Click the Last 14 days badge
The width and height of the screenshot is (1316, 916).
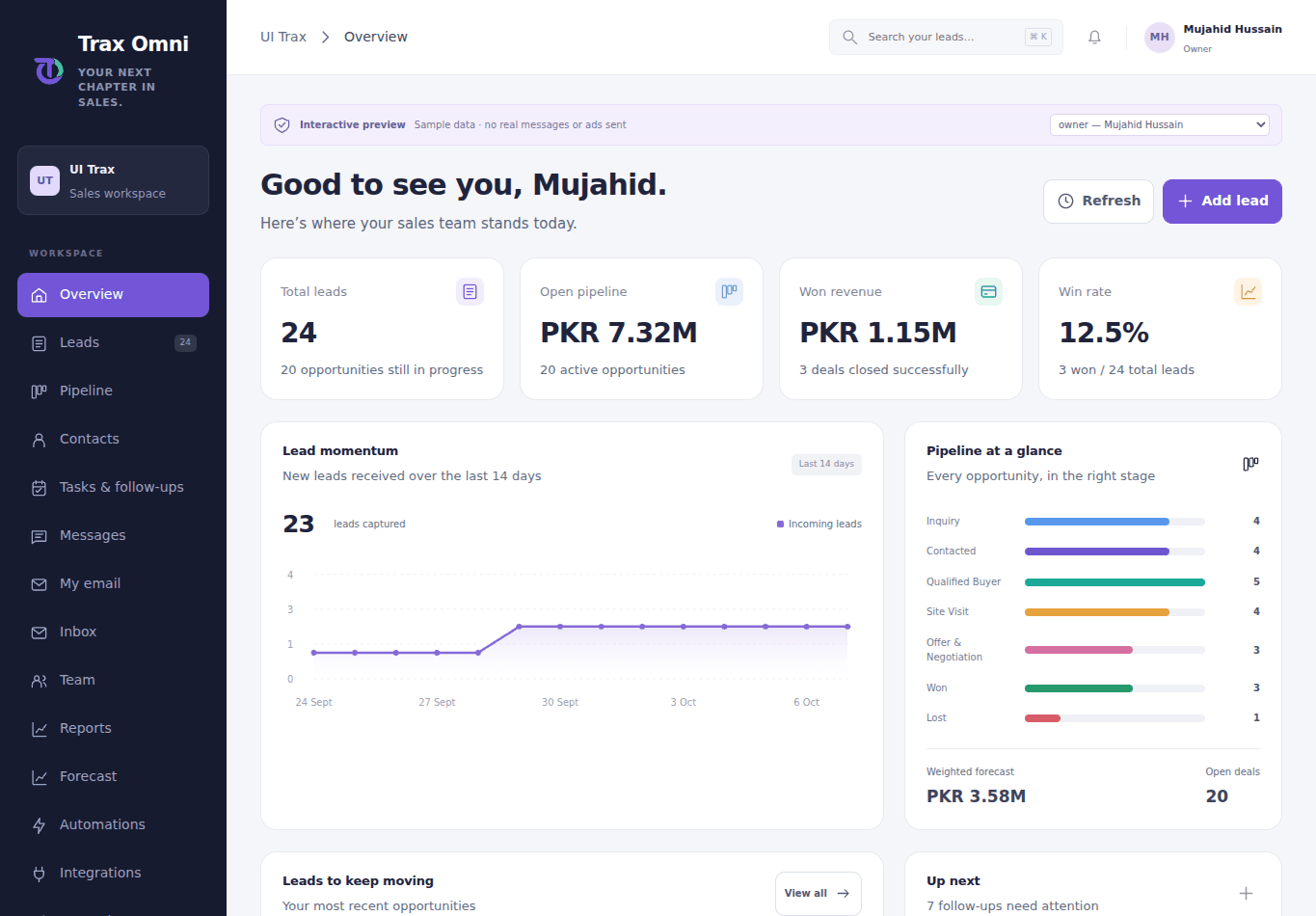pyautogui.click(x=826, y=464)
